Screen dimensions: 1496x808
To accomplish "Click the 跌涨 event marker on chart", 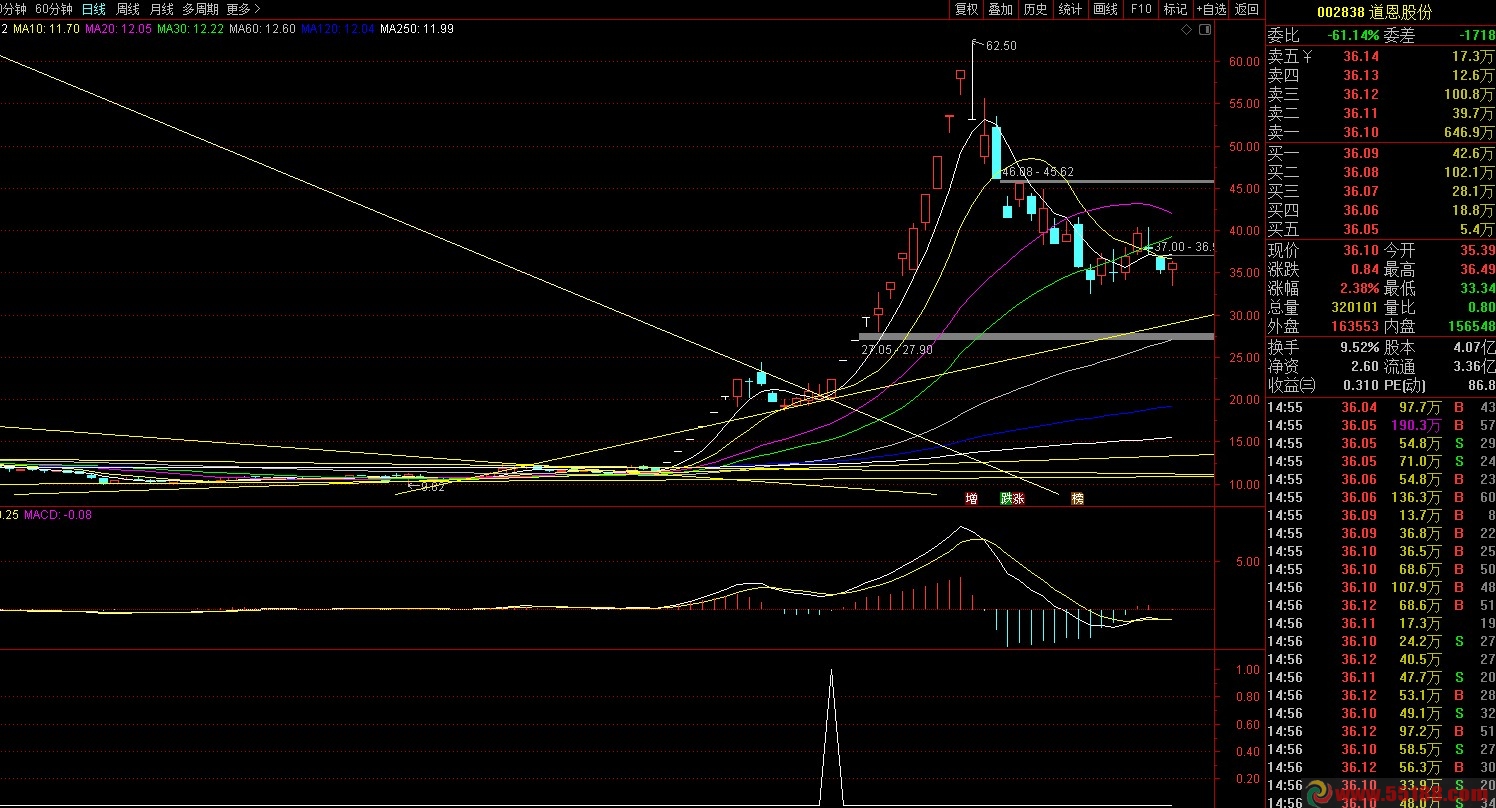I will point(1012,498).
